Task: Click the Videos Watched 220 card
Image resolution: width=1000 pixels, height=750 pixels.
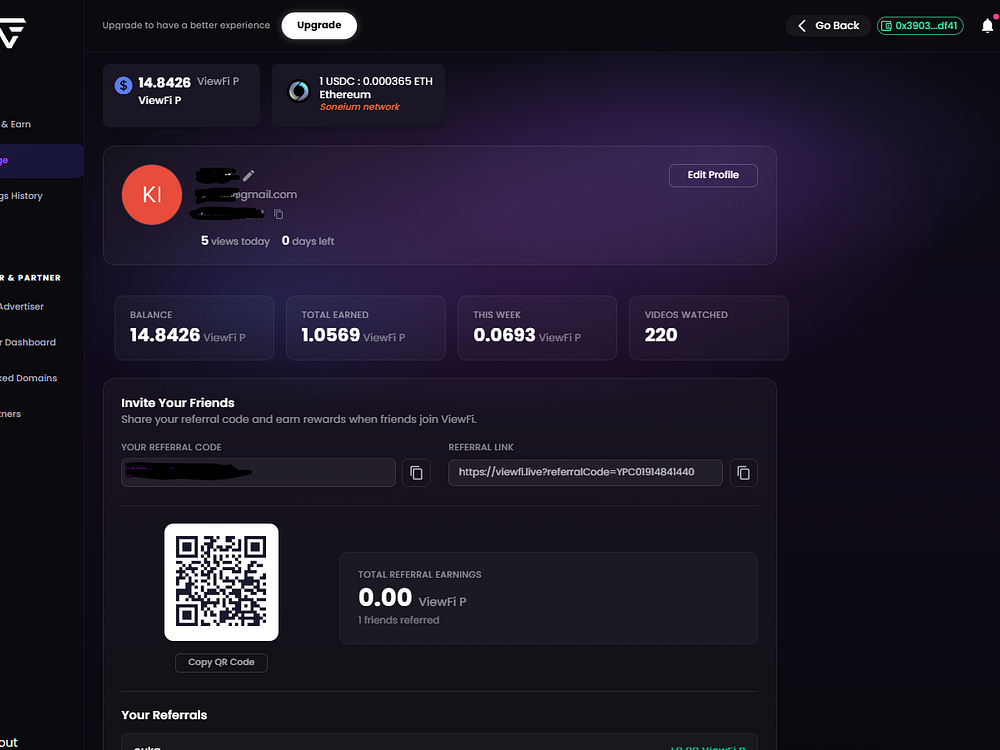Action: (x=709, y=328)
